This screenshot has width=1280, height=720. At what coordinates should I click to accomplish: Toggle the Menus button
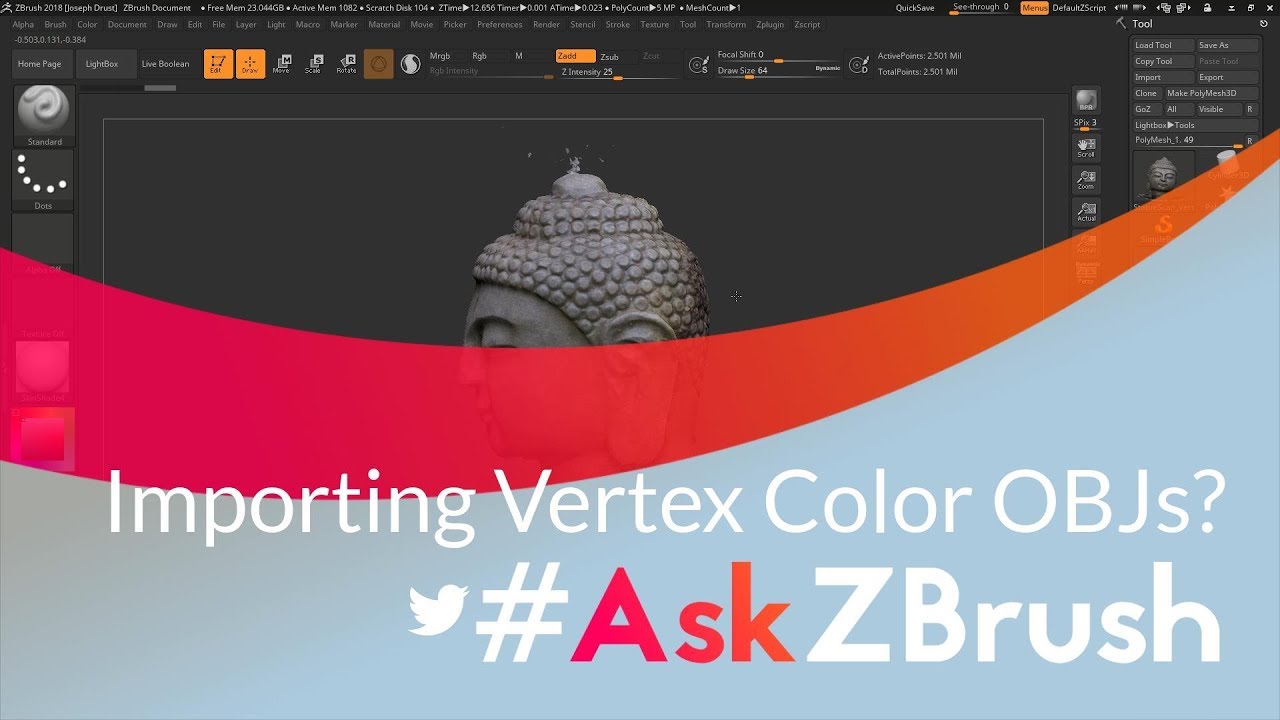(1035, 7)
